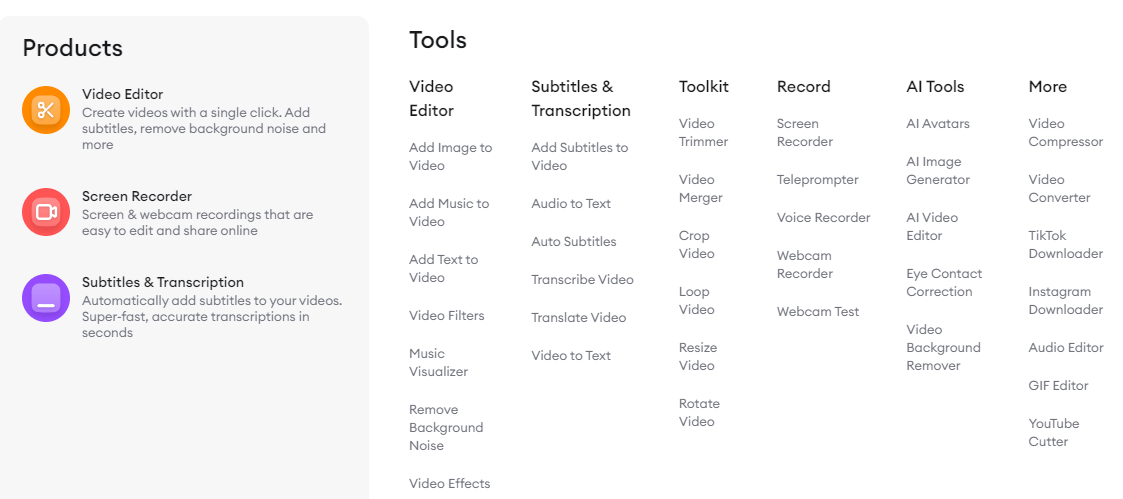This screenshot has width=1123, height=499.
Task: Open the Add Music to Video link
Action: (x=449, y=213)
